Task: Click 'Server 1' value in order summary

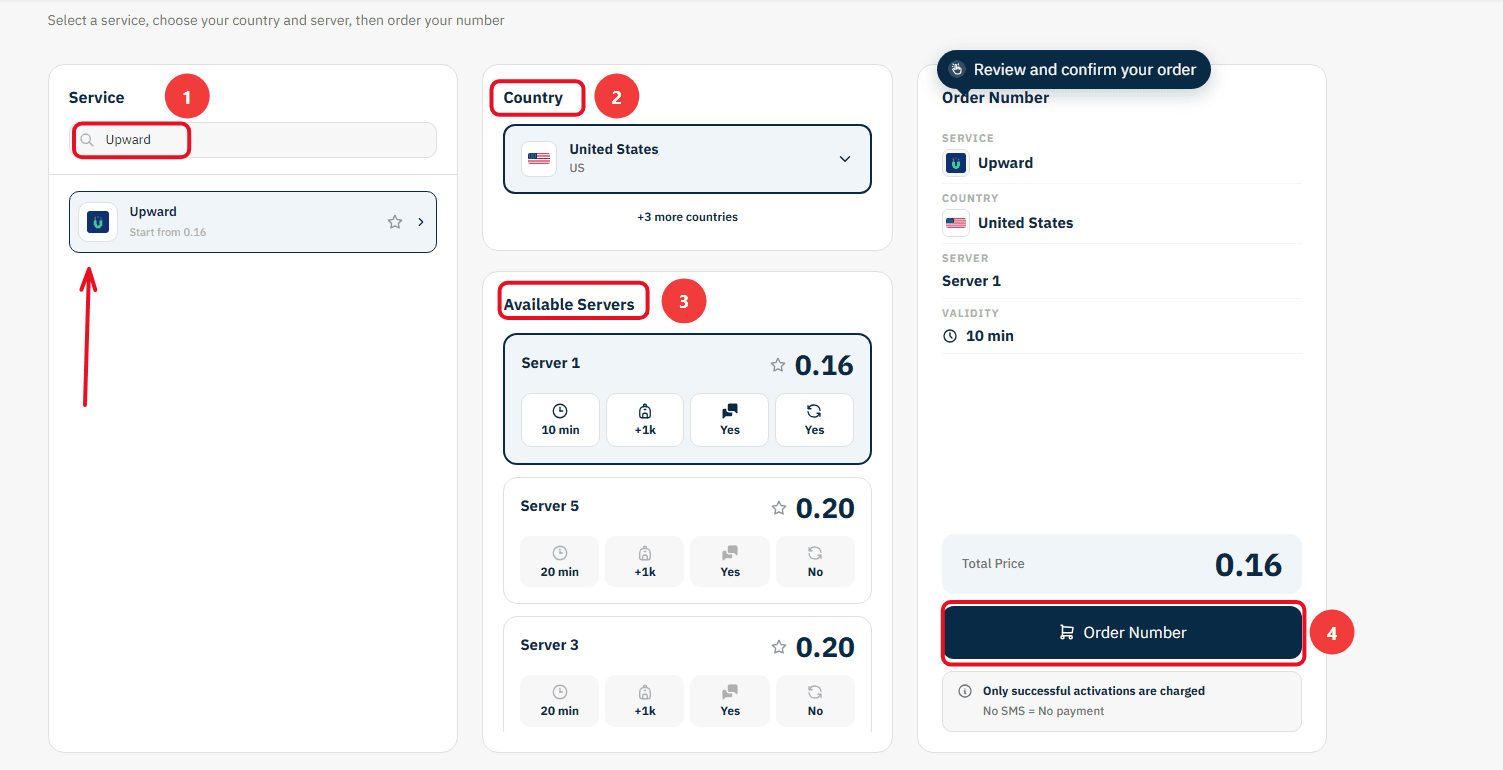Action: 971,281
